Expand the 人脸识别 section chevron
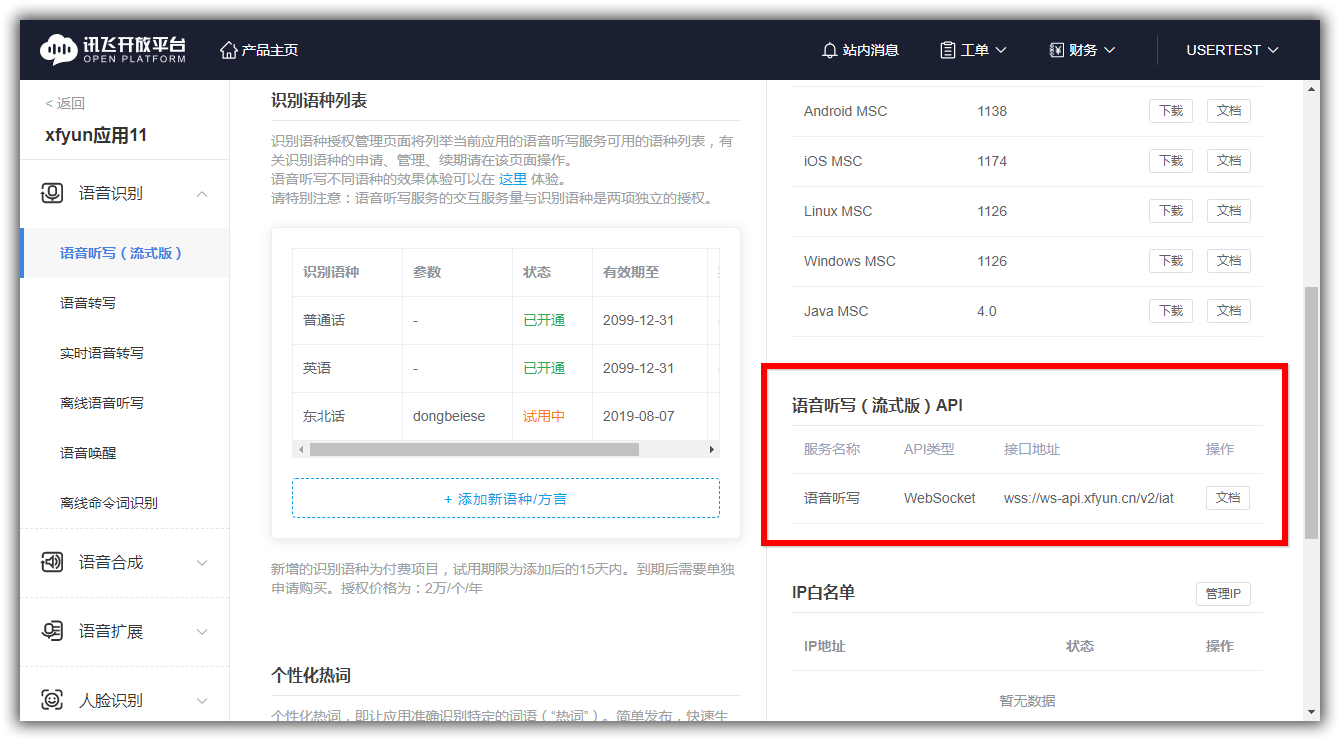The image size is (1340, 741). pyautogui.click(x=202, y=700)
